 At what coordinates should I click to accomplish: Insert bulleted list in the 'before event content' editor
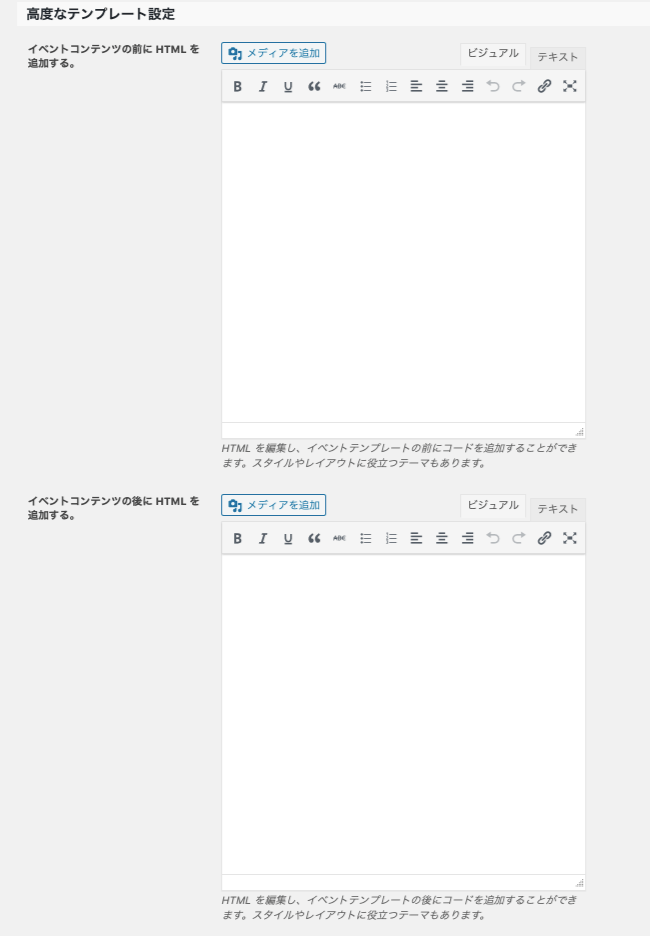click(x=365, y=87)
